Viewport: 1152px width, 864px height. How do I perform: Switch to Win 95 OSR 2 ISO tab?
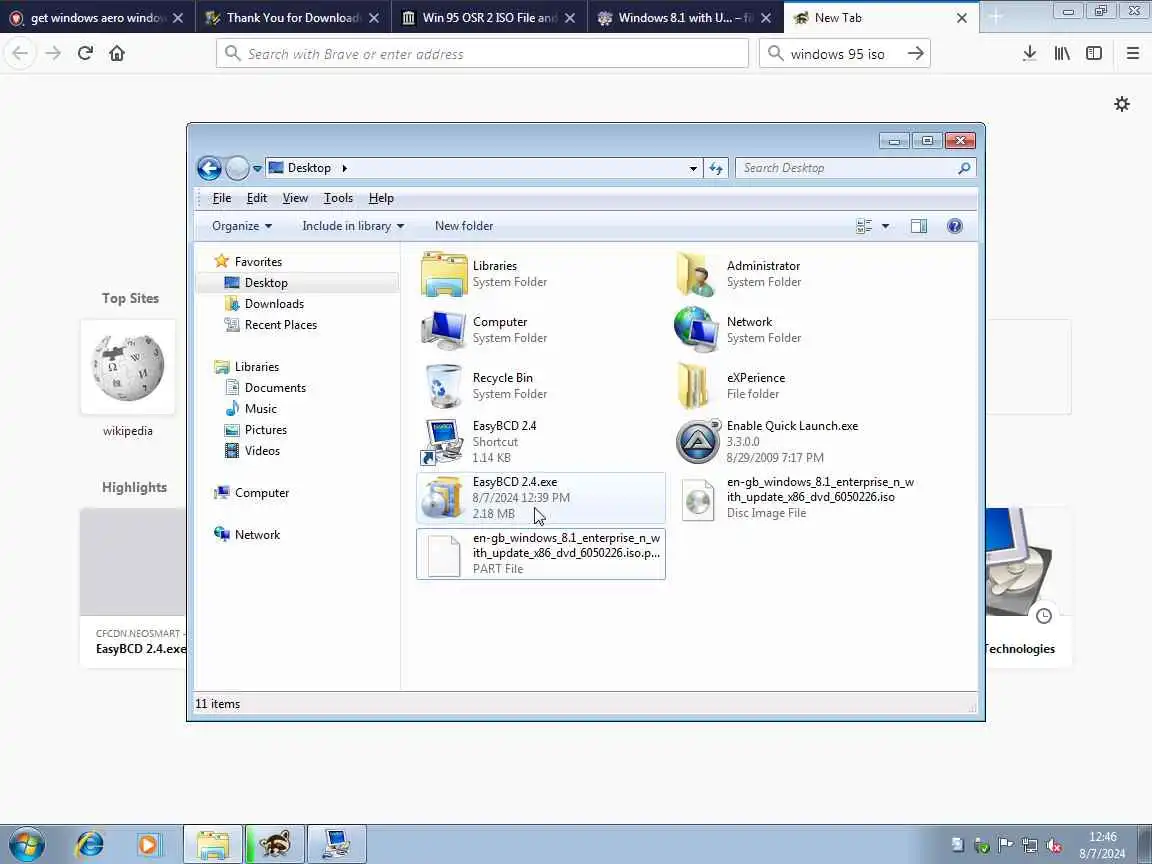489,18
